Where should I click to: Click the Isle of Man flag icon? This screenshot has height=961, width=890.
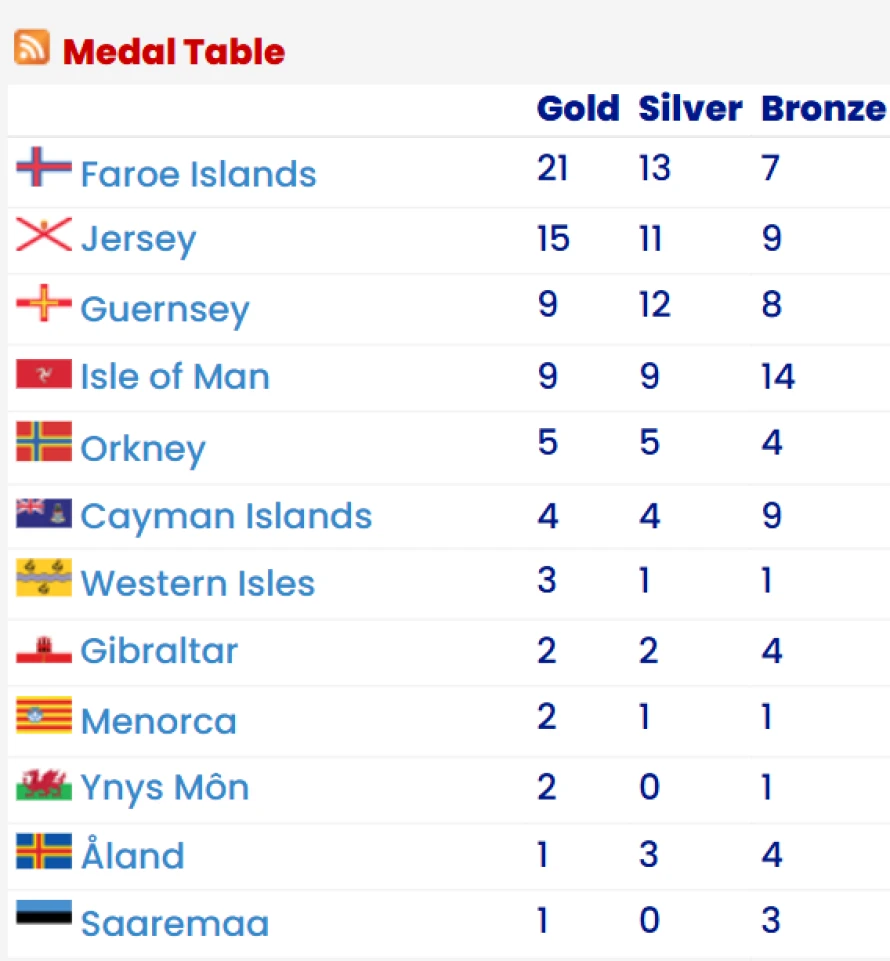[x=44, y=374]
